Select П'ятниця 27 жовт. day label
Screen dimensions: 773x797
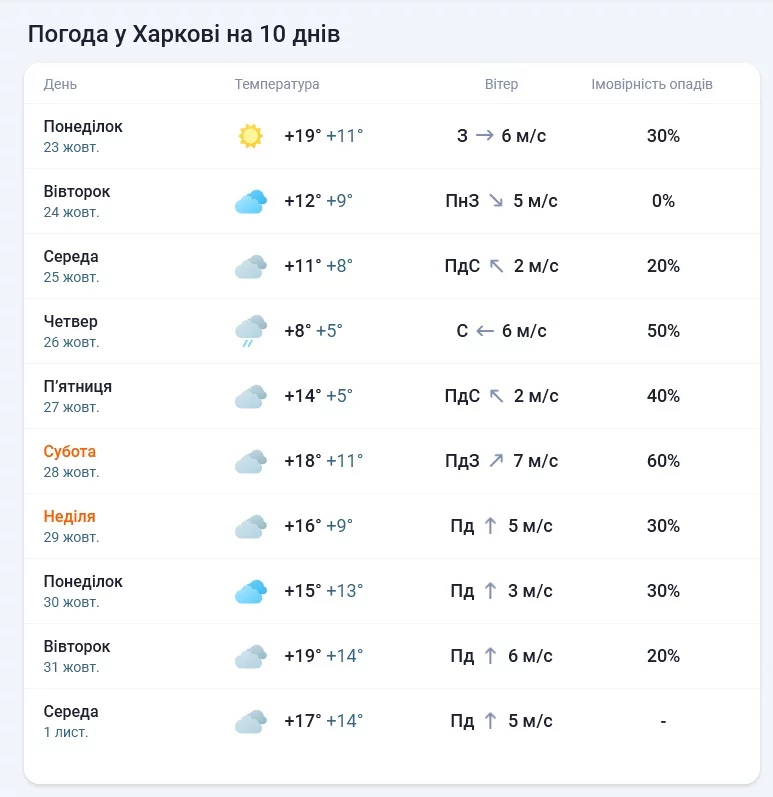click(x=77, y=396)
